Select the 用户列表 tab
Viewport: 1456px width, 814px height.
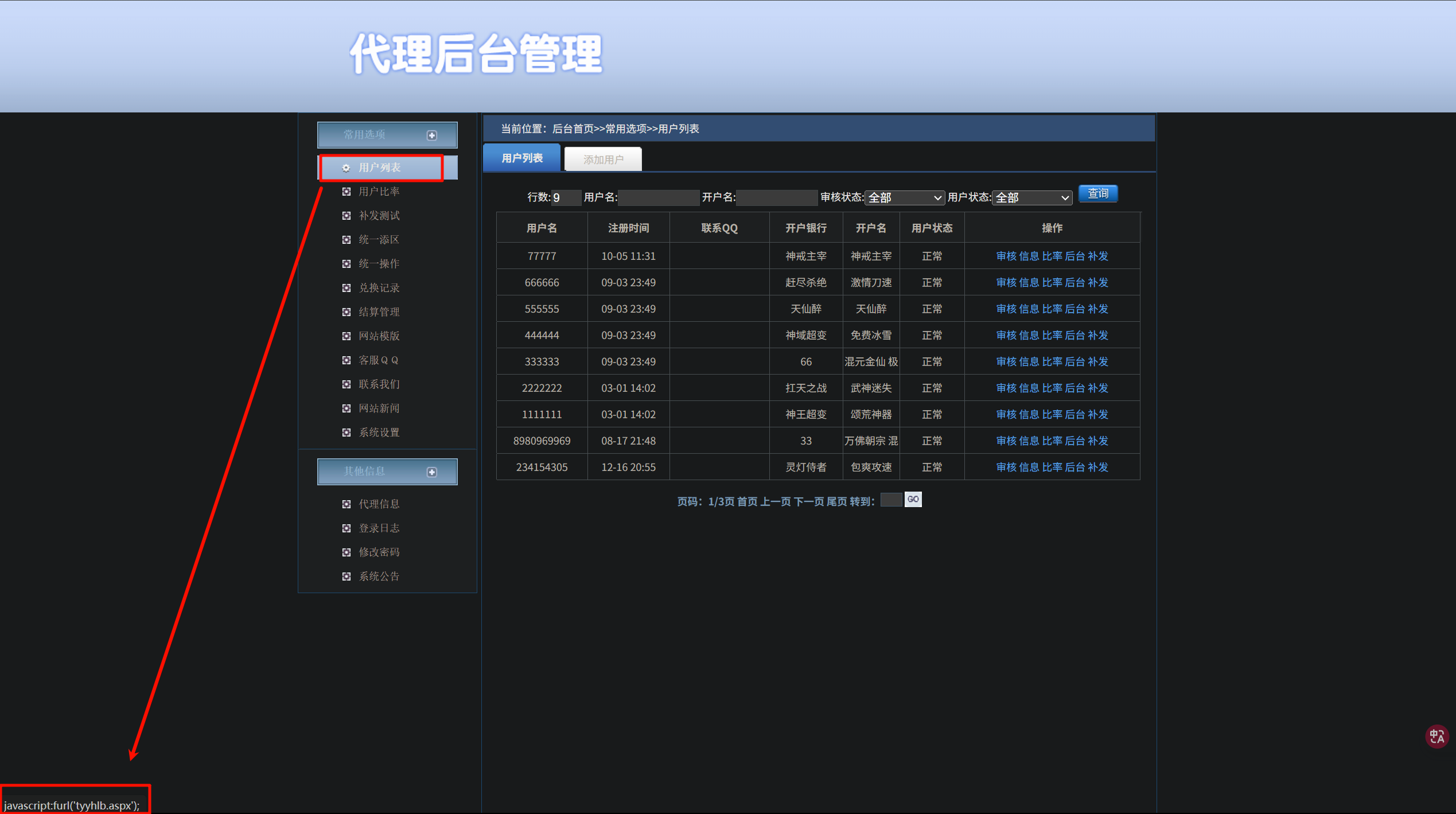521,158
